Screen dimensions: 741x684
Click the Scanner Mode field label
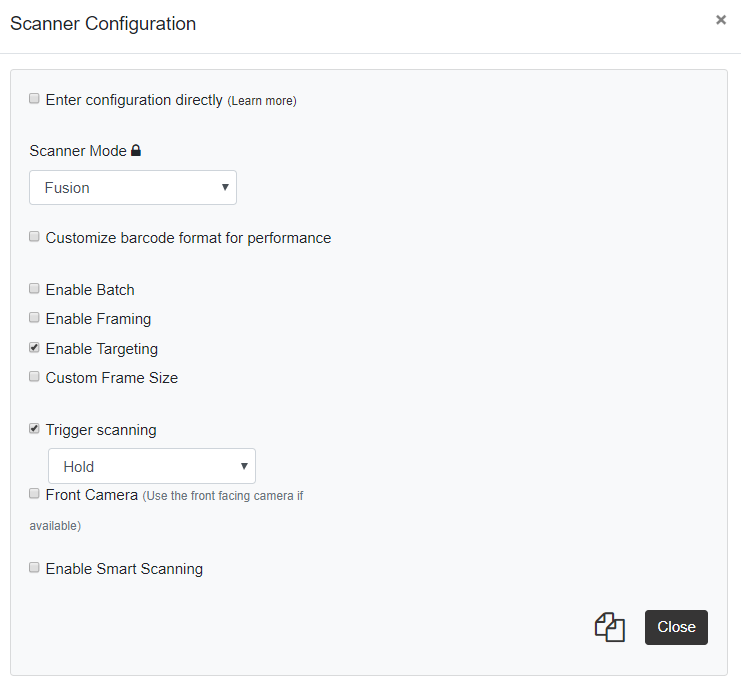(x=78, y=151)
